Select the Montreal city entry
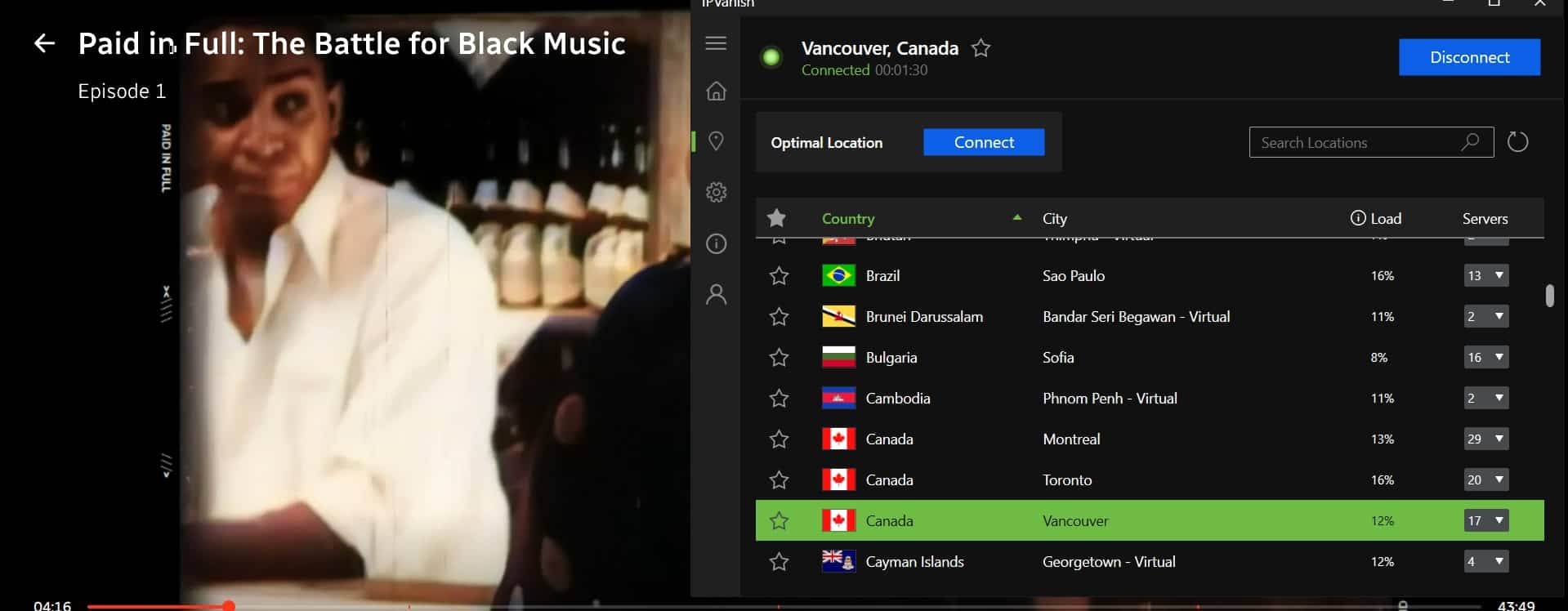 coord(1071,439)
